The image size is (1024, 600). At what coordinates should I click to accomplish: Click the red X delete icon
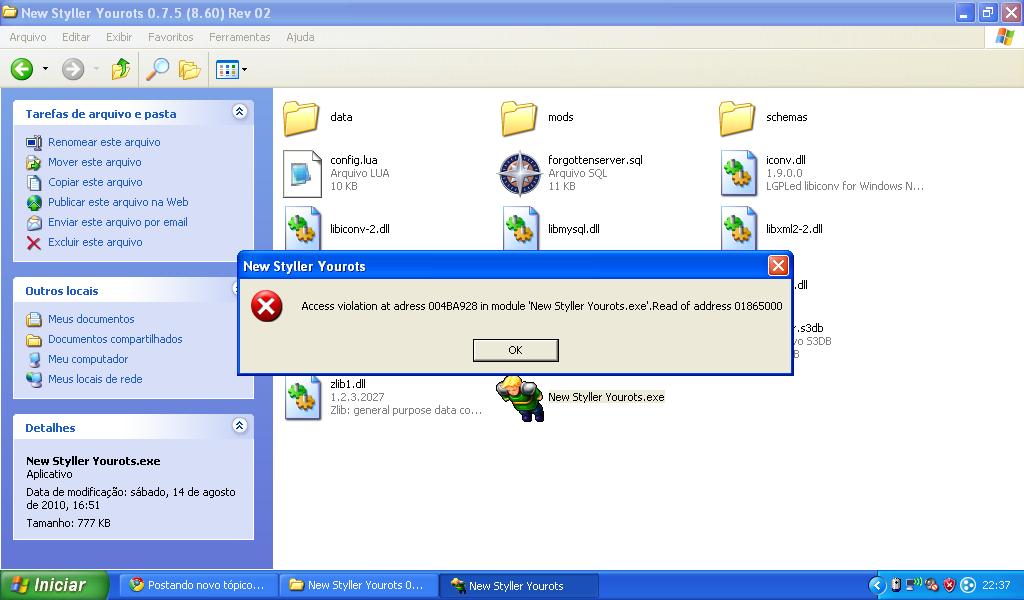point(33,243)
